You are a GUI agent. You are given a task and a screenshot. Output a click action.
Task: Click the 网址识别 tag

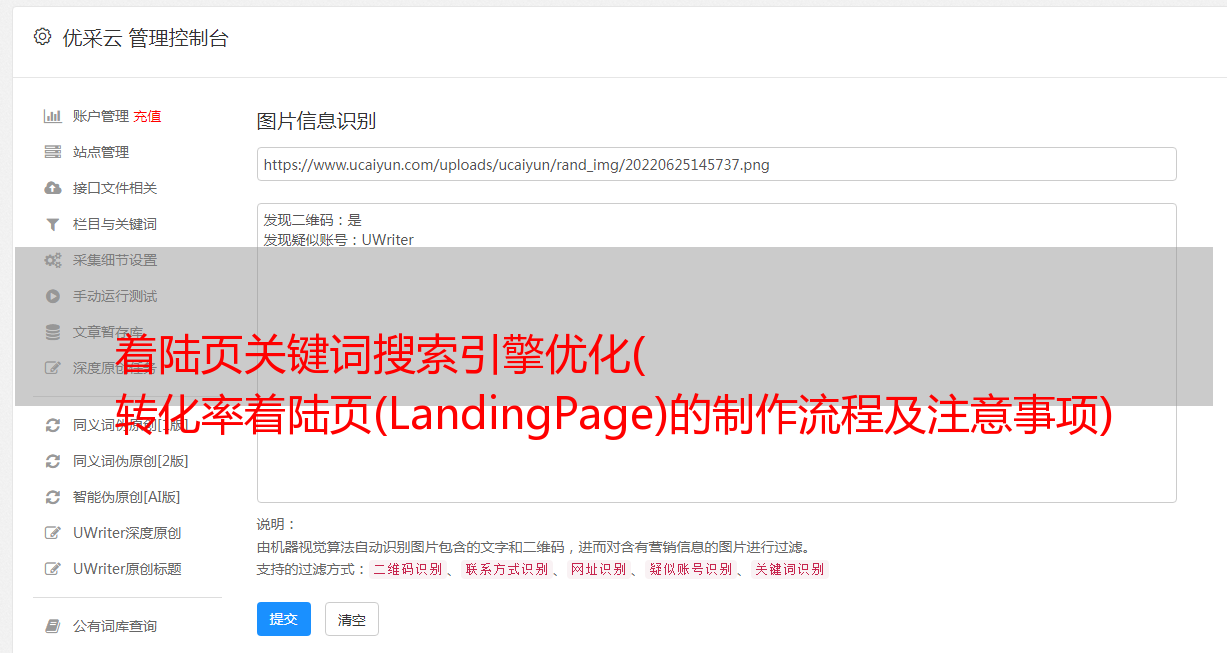point(598,569)
